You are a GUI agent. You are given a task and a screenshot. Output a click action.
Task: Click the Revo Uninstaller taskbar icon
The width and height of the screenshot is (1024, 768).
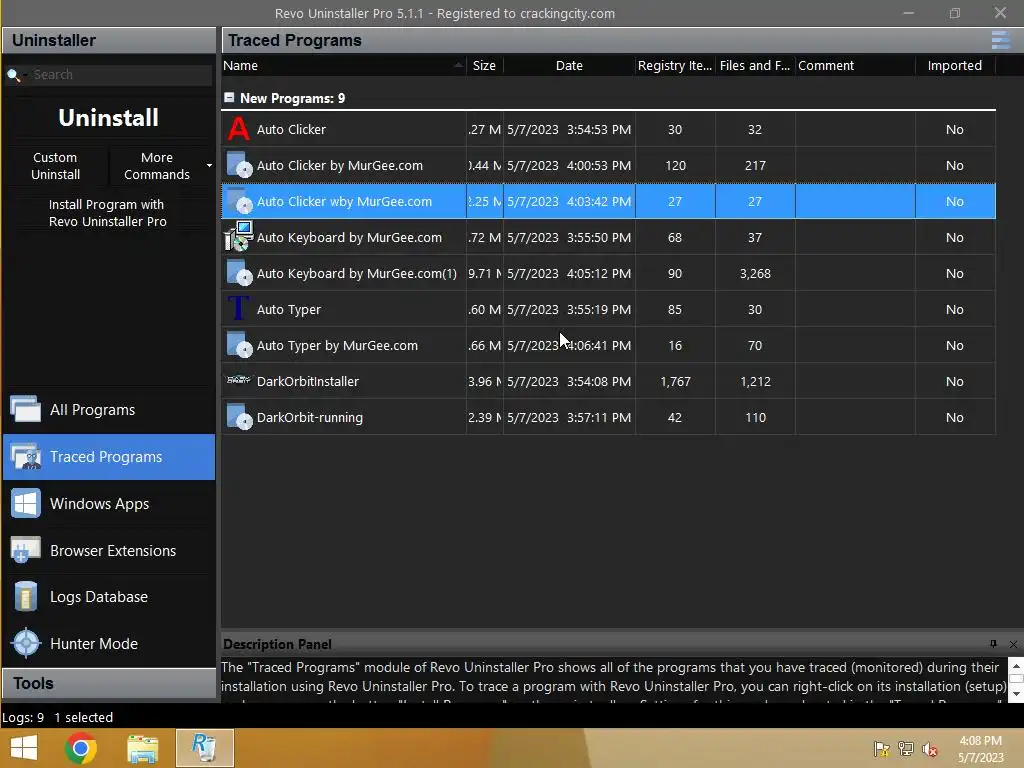(204, 748)
